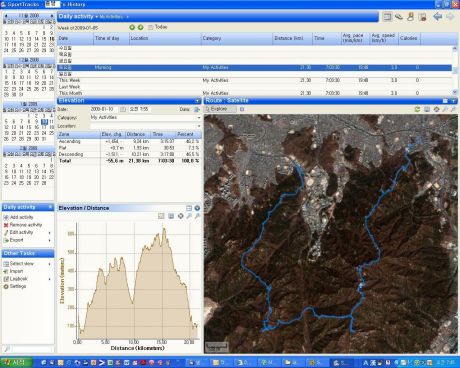Screen dimensions: 460x368
Task: Open the empty Location dropdown
Action: (145, 126)
